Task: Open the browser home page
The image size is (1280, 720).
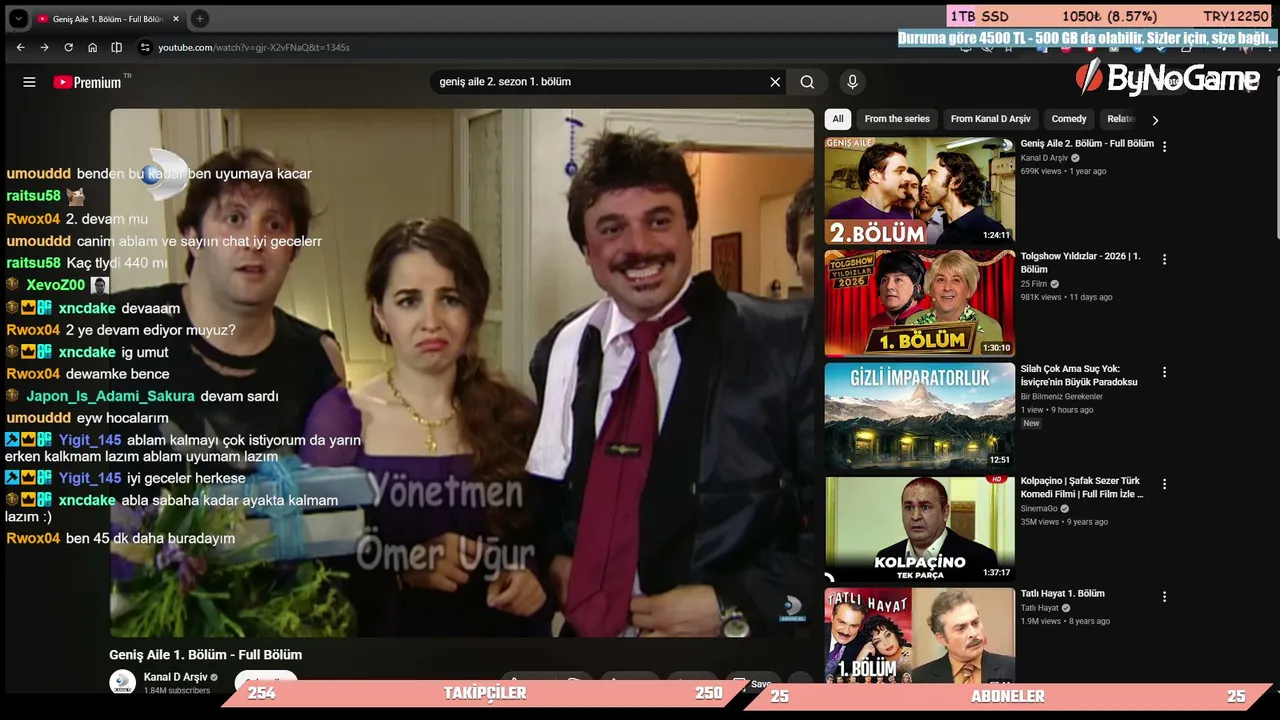Action: [x=92, y=47]
